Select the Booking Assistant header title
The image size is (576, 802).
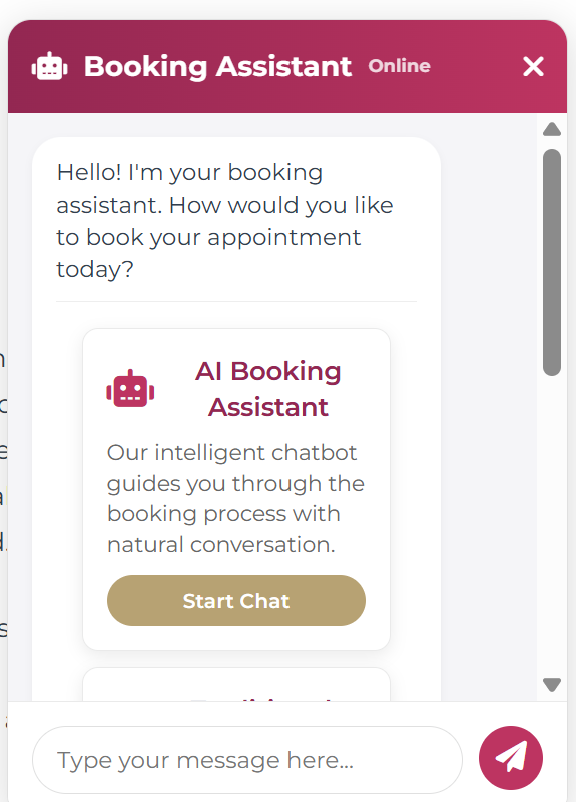click(218, 66)
